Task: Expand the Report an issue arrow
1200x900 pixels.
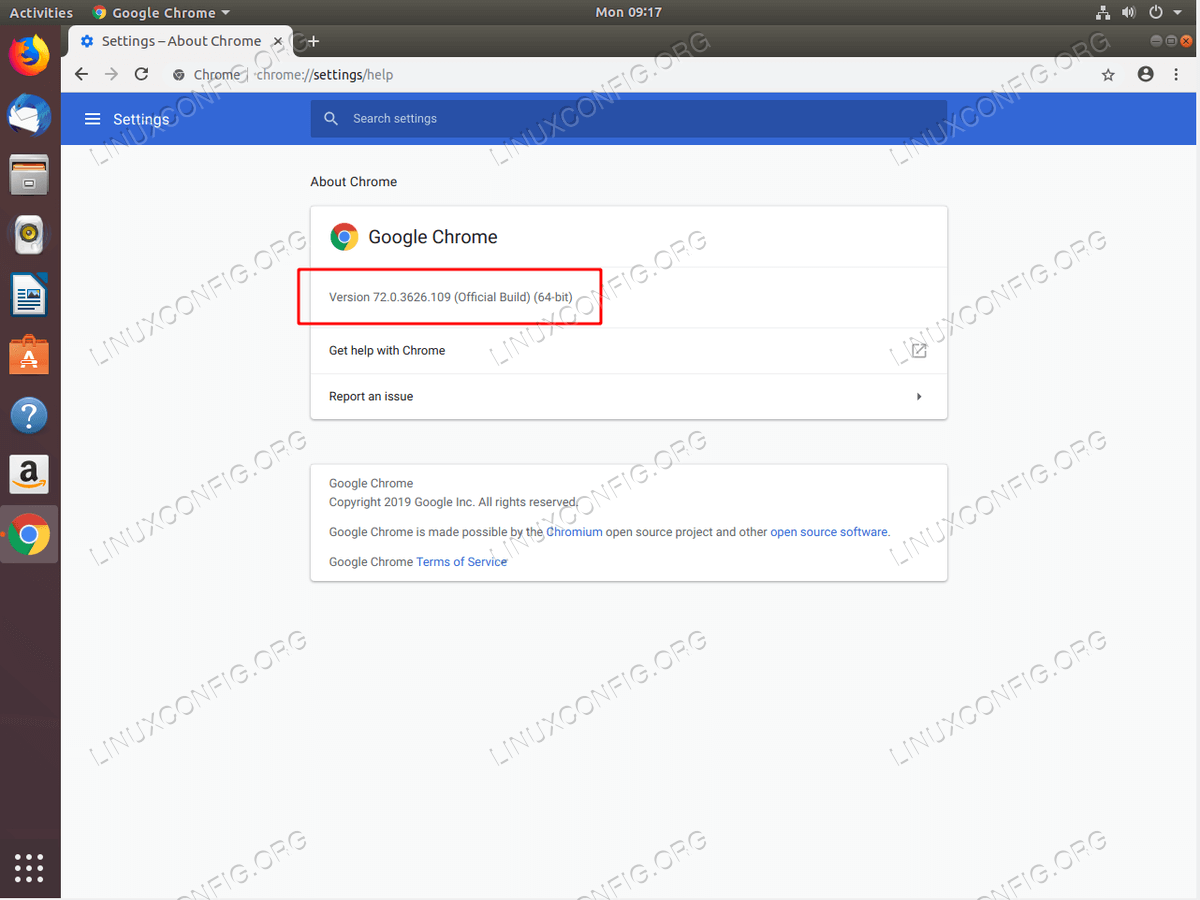Action: tap(919, 397)
